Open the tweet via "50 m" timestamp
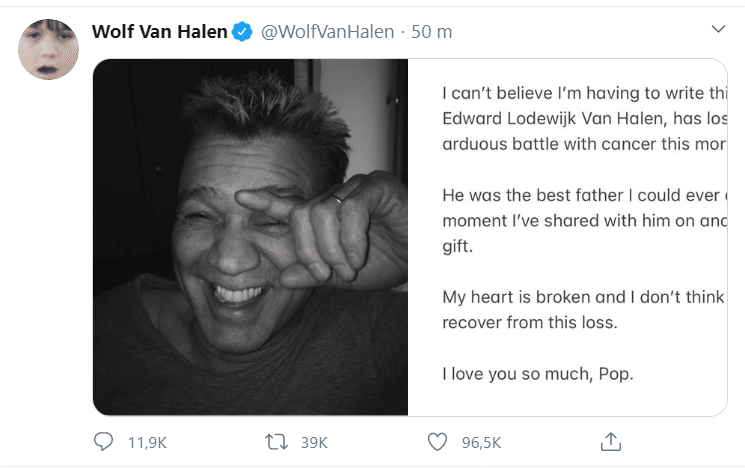The height and width of the screenshot is (468, 745). [432, 32]
